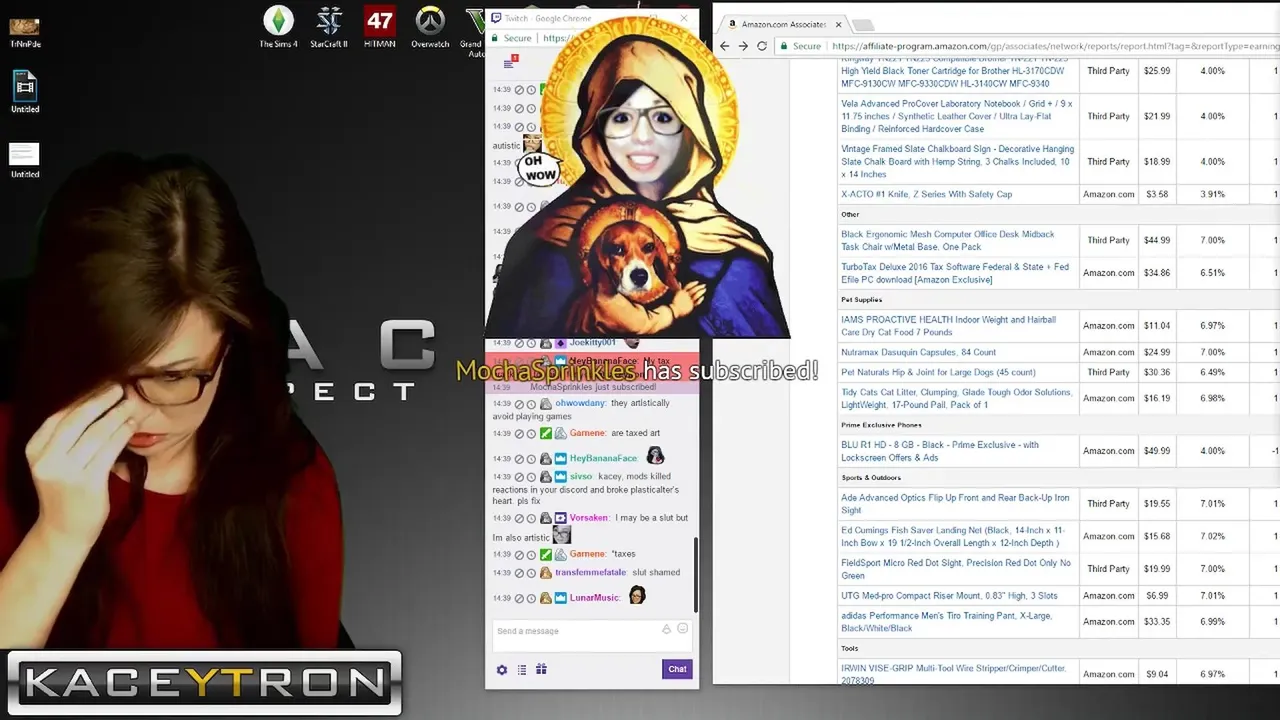Ban Garnene on 'are taxed art' message

tap(519, 434)
